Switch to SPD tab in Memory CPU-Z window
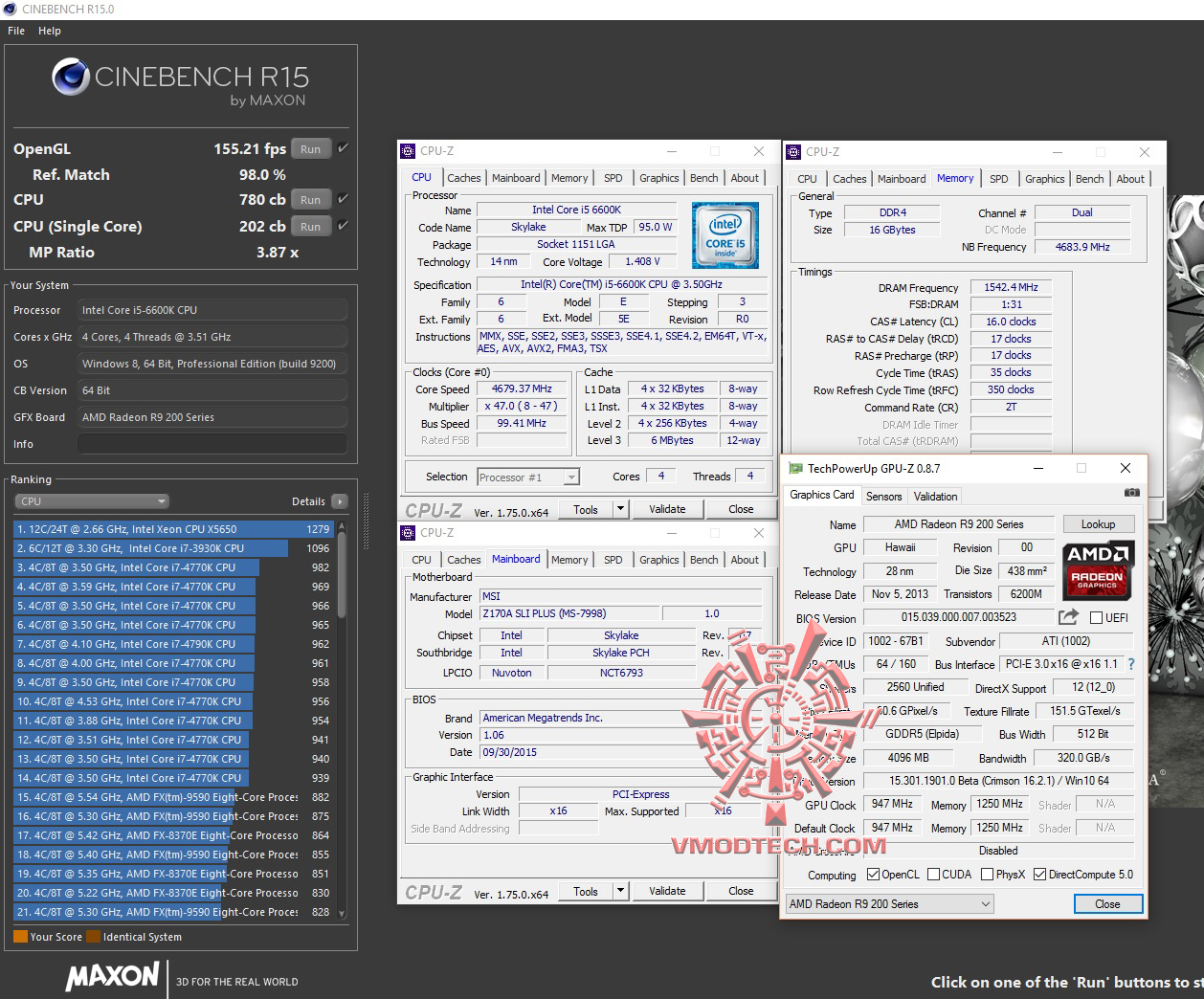The height and width of the screenshot is (999, 1204). point(999,179)
